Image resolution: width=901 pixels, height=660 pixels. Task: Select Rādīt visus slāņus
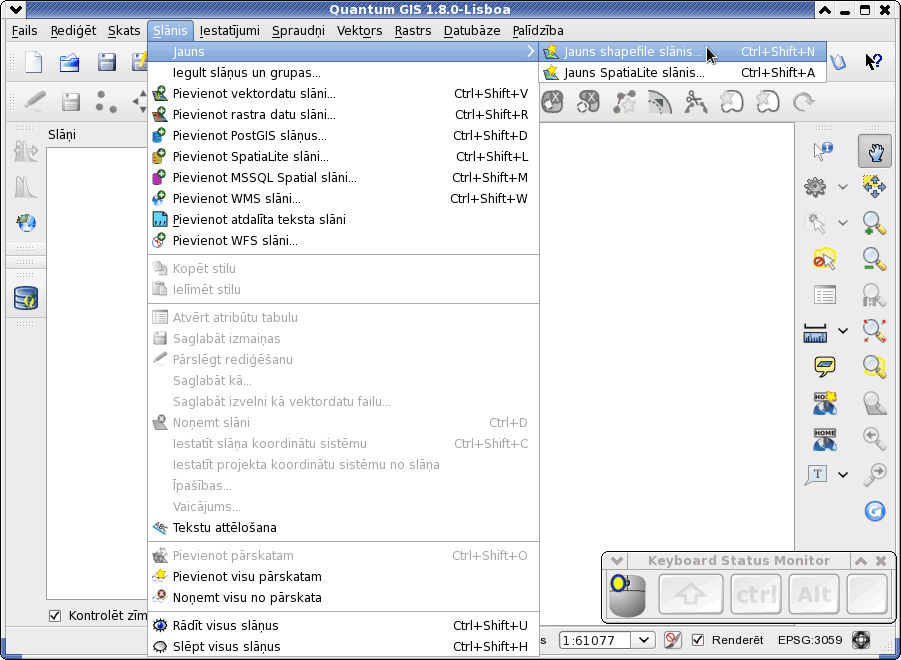[x=343, y=626]
